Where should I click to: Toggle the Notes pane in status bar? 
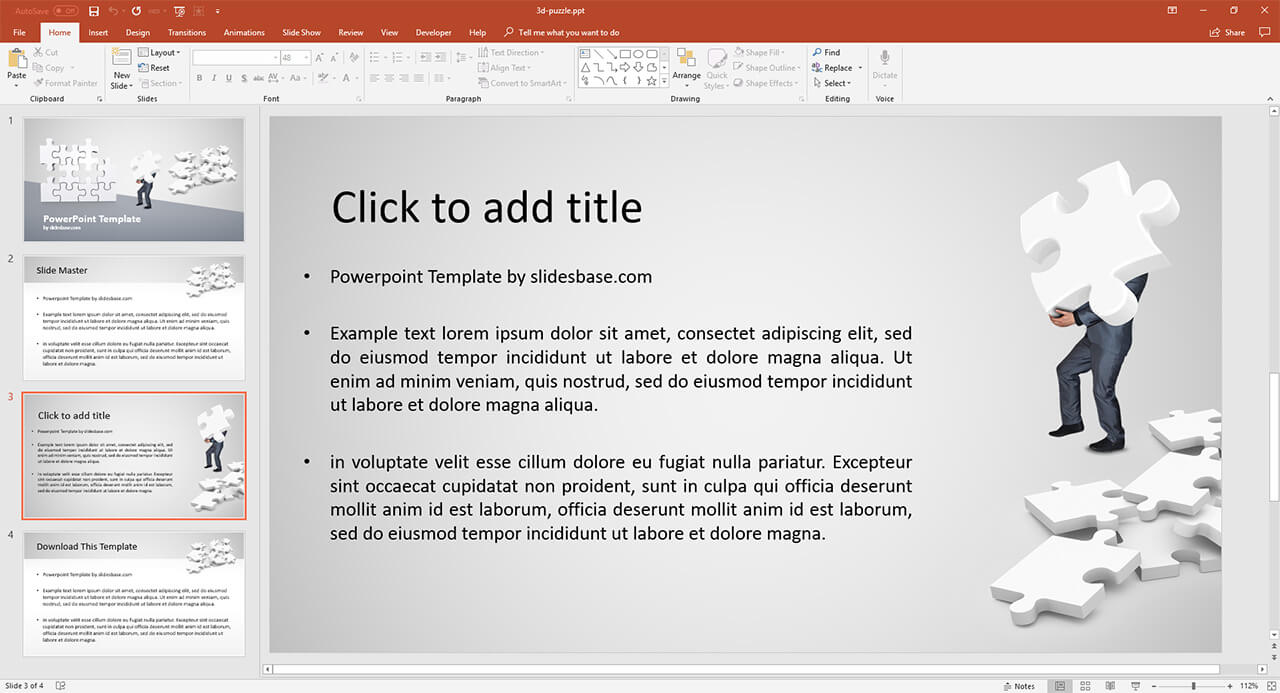pos(1018,686)
